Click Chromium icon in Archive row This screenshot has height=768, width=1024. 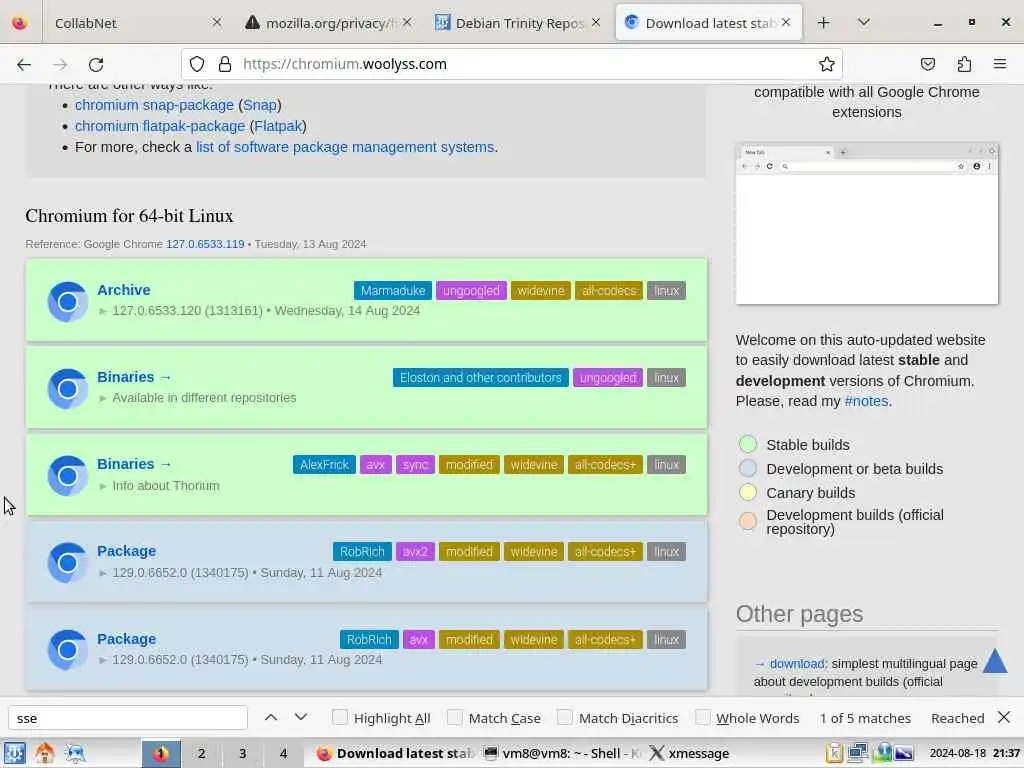click(67, 302)
